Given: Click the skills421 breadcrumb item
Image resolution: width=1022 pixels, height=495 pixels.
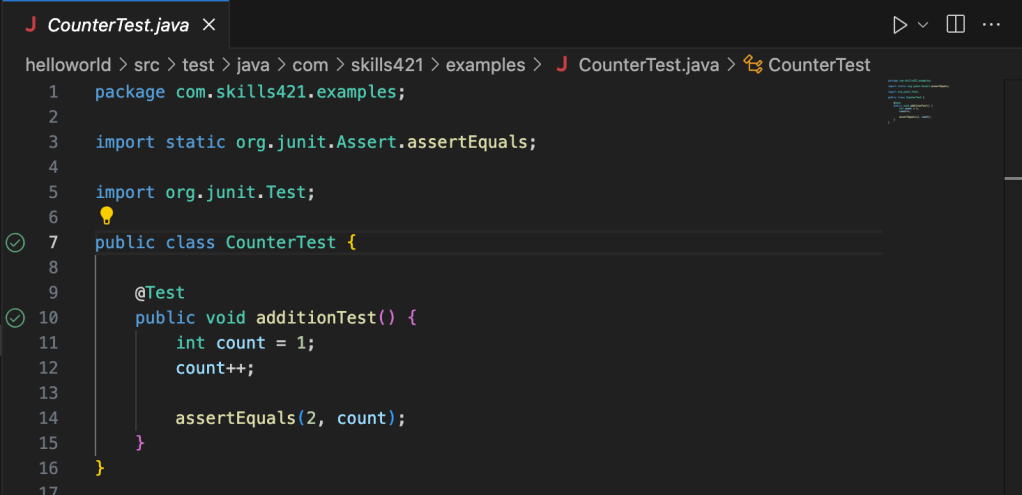Looking at the screenshot, I should (x=388, y=65).
